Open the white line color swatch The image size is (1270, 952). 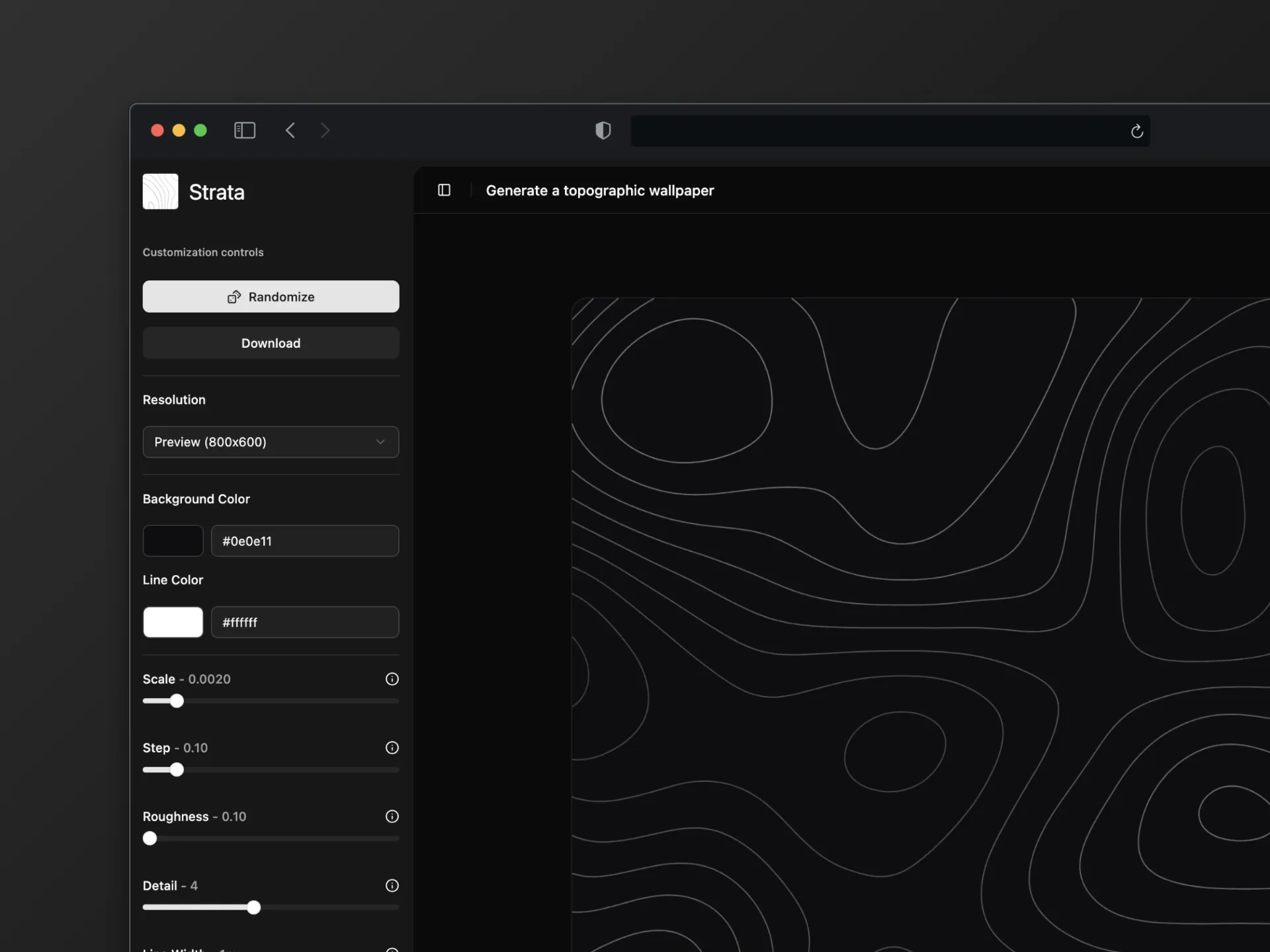[173, 622]
